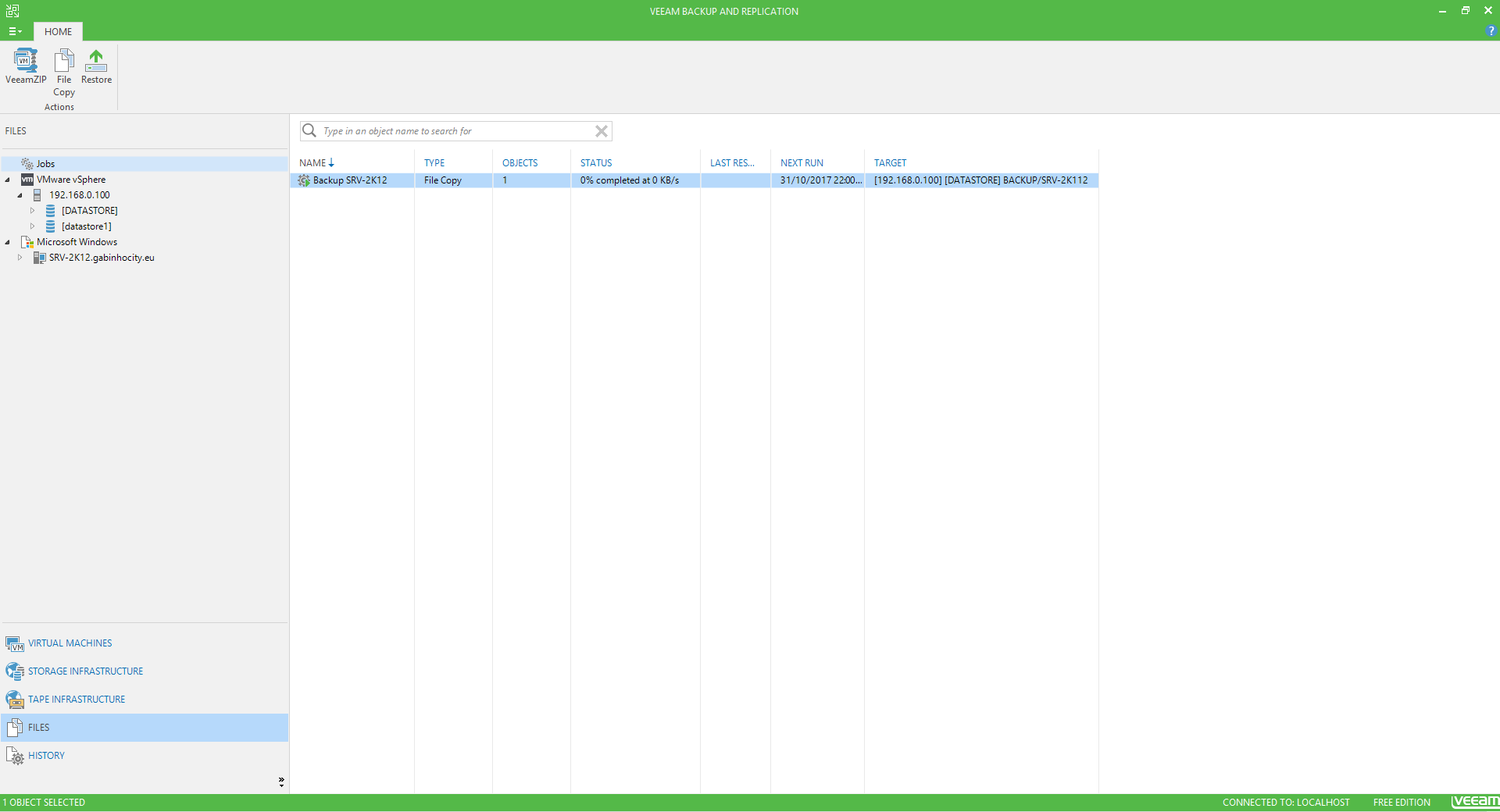Click the Microsoft Windows folder icon
The image size is (1500, 812).
tap(27, 242)
